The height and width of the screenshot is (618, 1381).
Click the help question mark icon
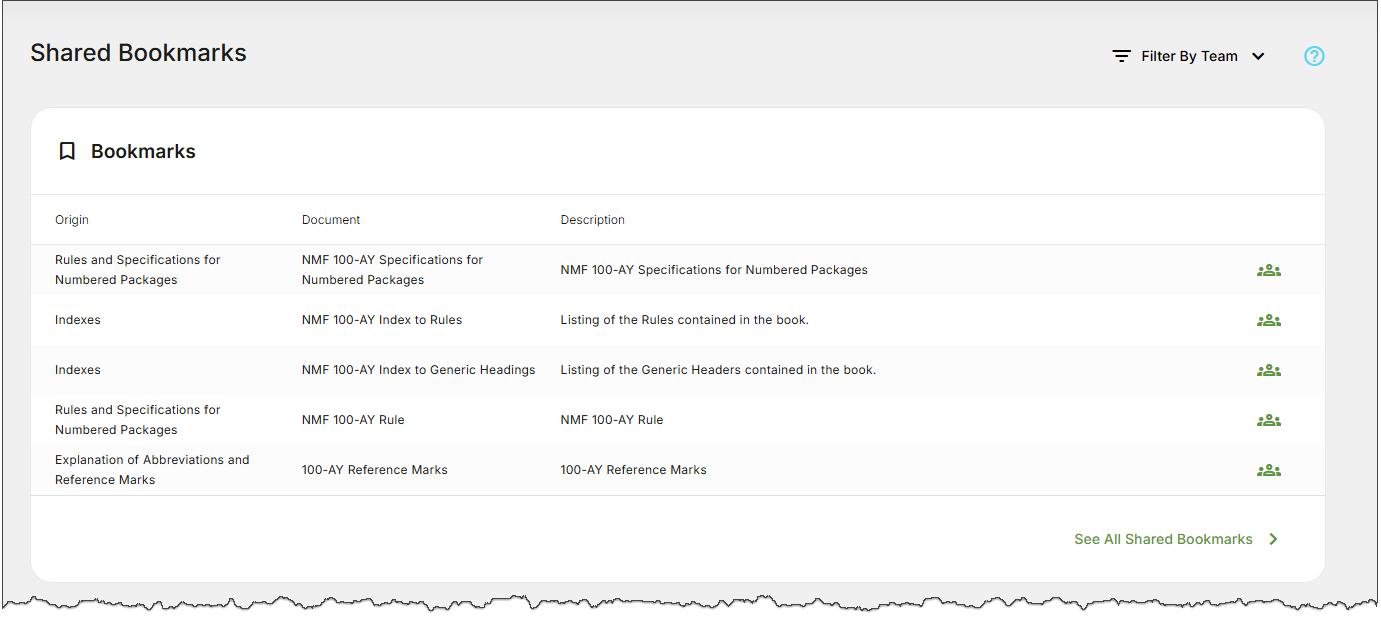pyautogui.click(x=1314, y=56)
